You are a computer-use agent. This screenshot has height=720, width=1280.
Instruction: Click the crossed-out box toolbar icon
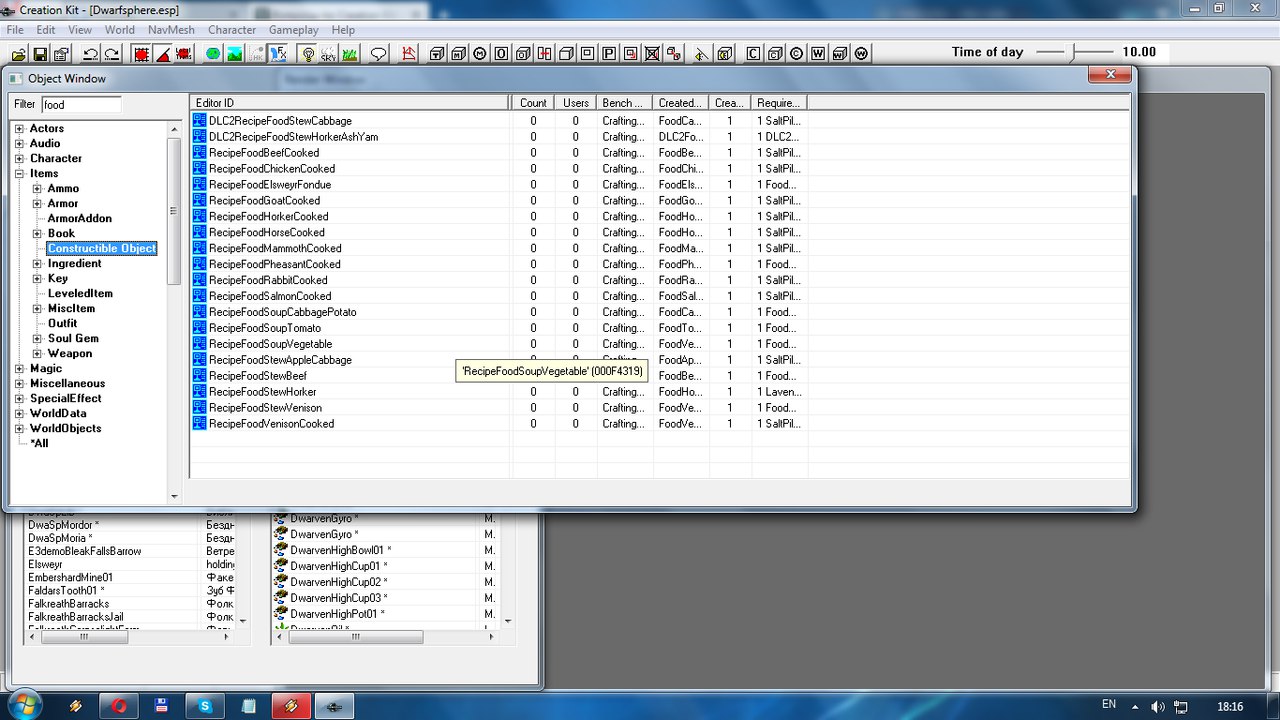click(652, 53)
